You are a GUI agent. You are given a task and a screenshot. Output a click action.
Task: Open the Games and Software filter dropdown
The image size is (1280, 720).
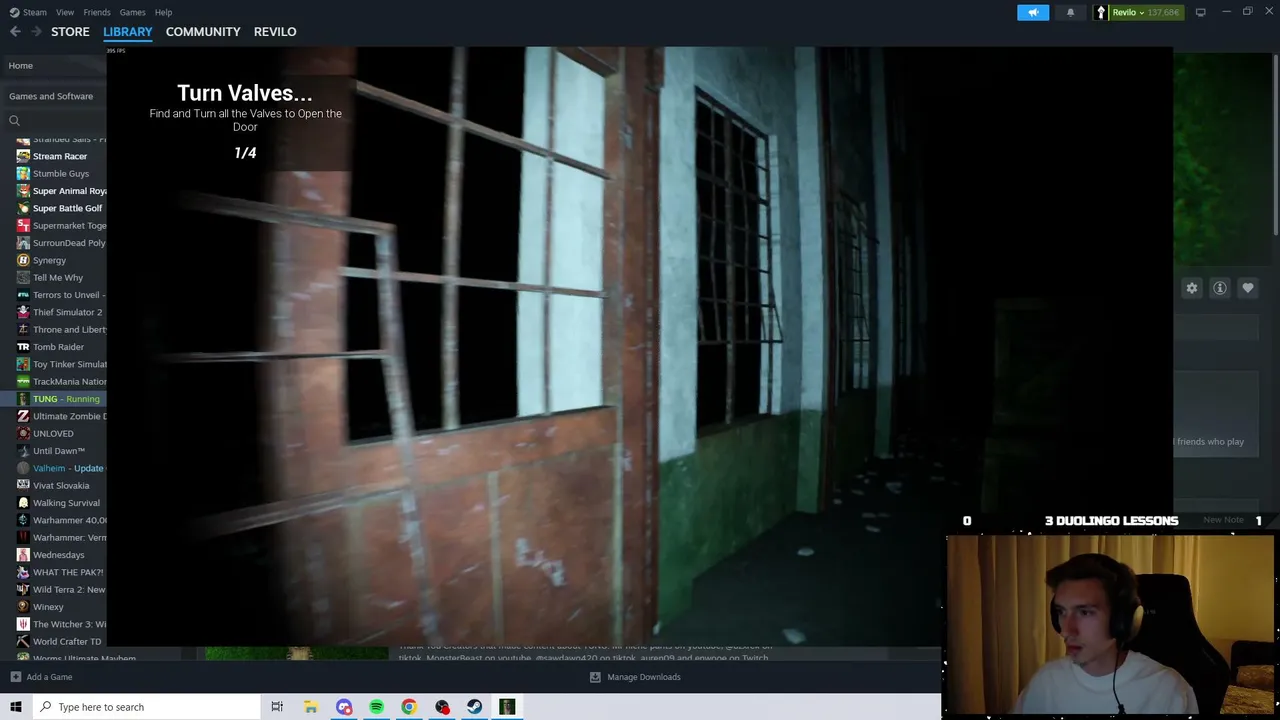pyautogui.click(x=53, y=96)
